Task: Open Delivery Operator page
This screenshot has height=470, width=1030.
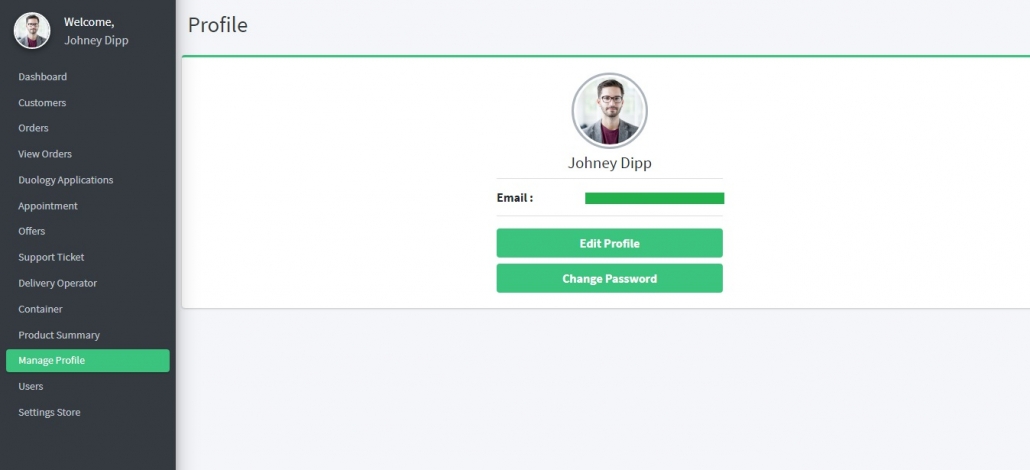Action: pyautogui.click(x=58, y=283)
